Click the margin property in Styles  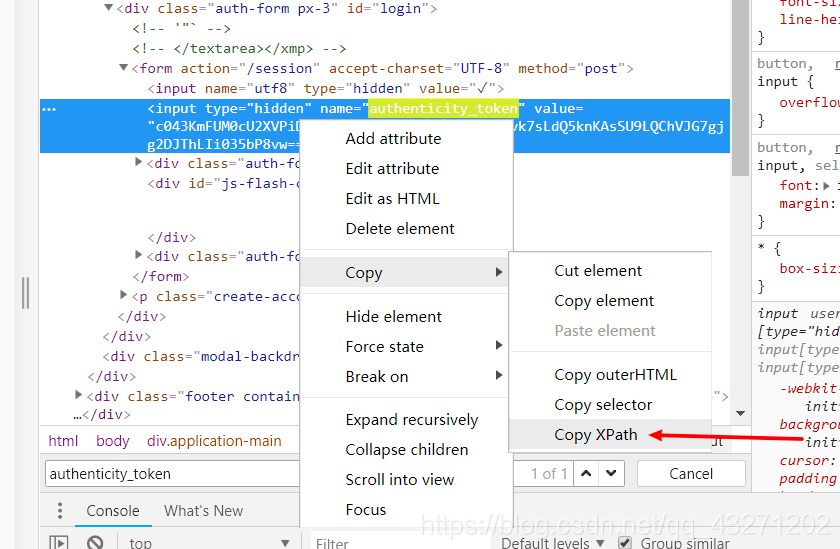[x=807, y=204]
